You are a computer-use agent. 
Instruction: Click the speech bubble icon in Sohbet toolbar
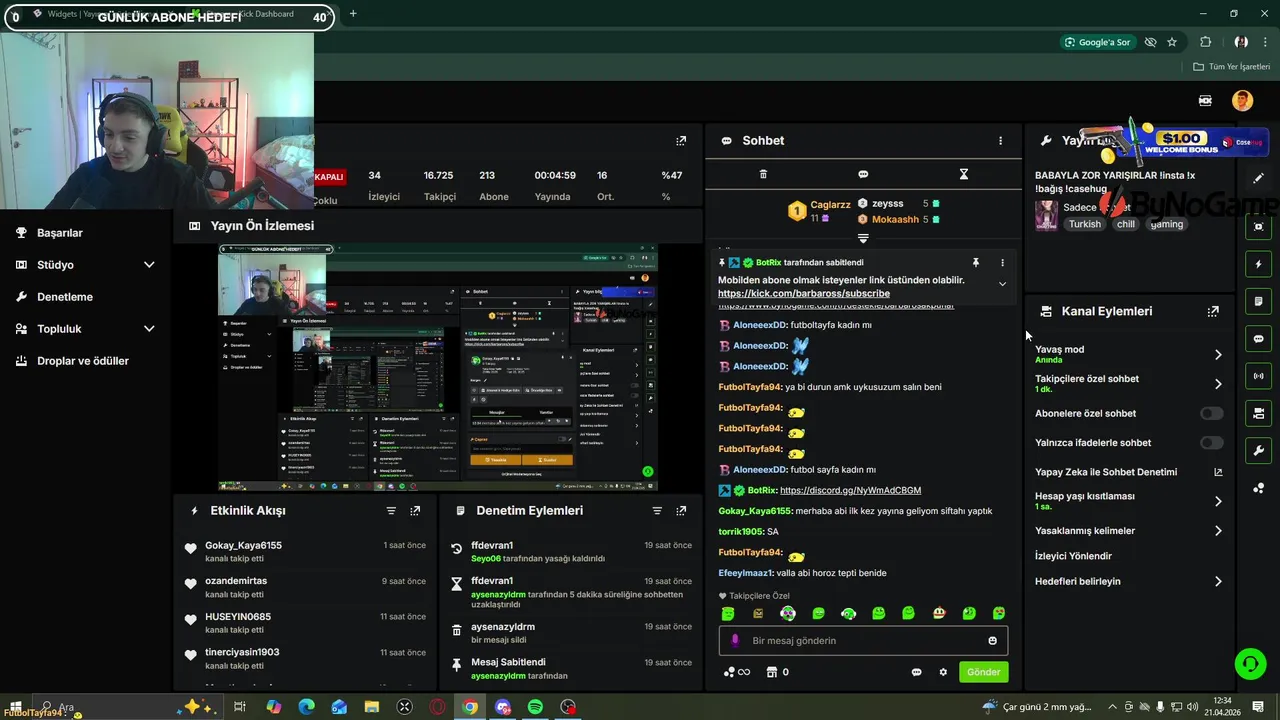click(x=863, y=174)
